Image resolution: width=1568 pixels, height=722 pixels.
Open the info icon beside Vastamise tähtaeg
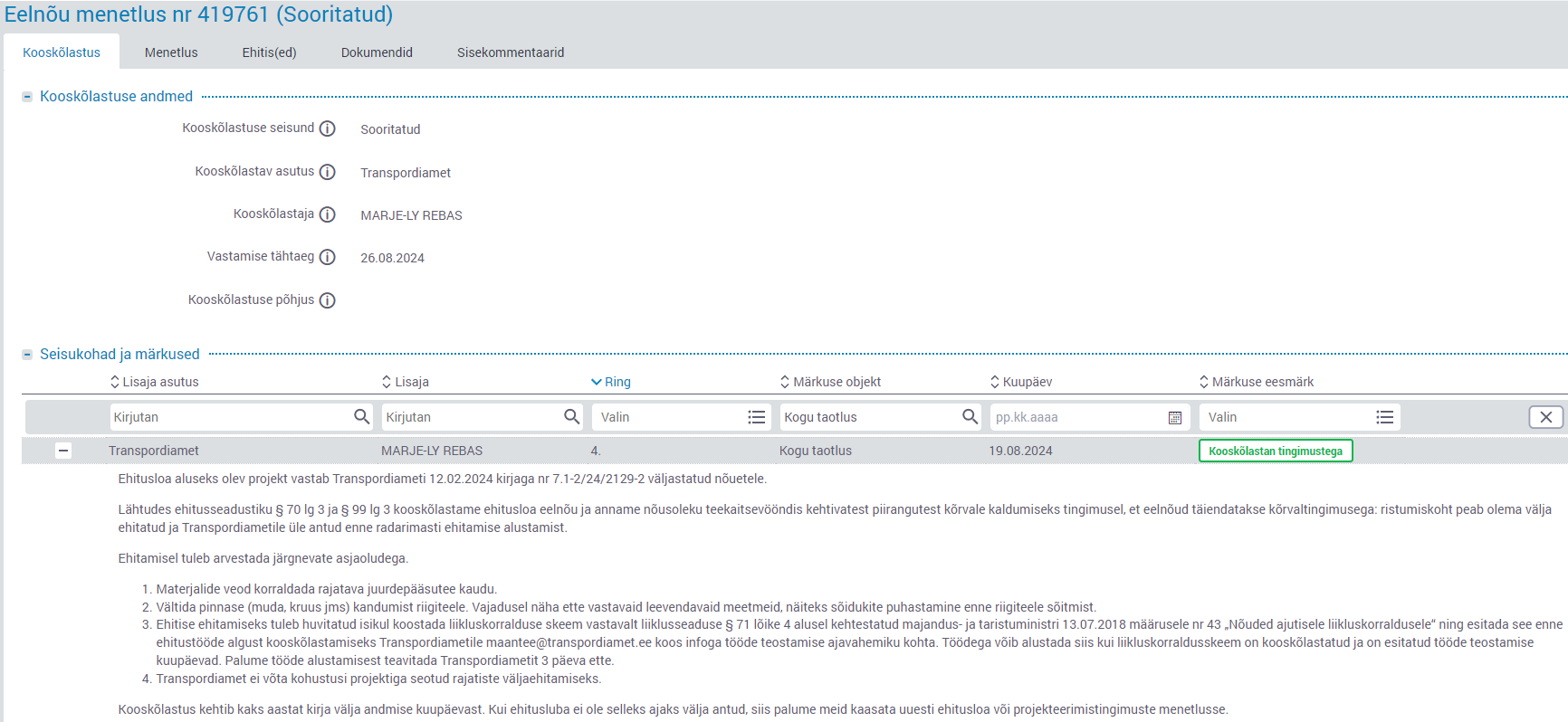[x=328, y=257]
